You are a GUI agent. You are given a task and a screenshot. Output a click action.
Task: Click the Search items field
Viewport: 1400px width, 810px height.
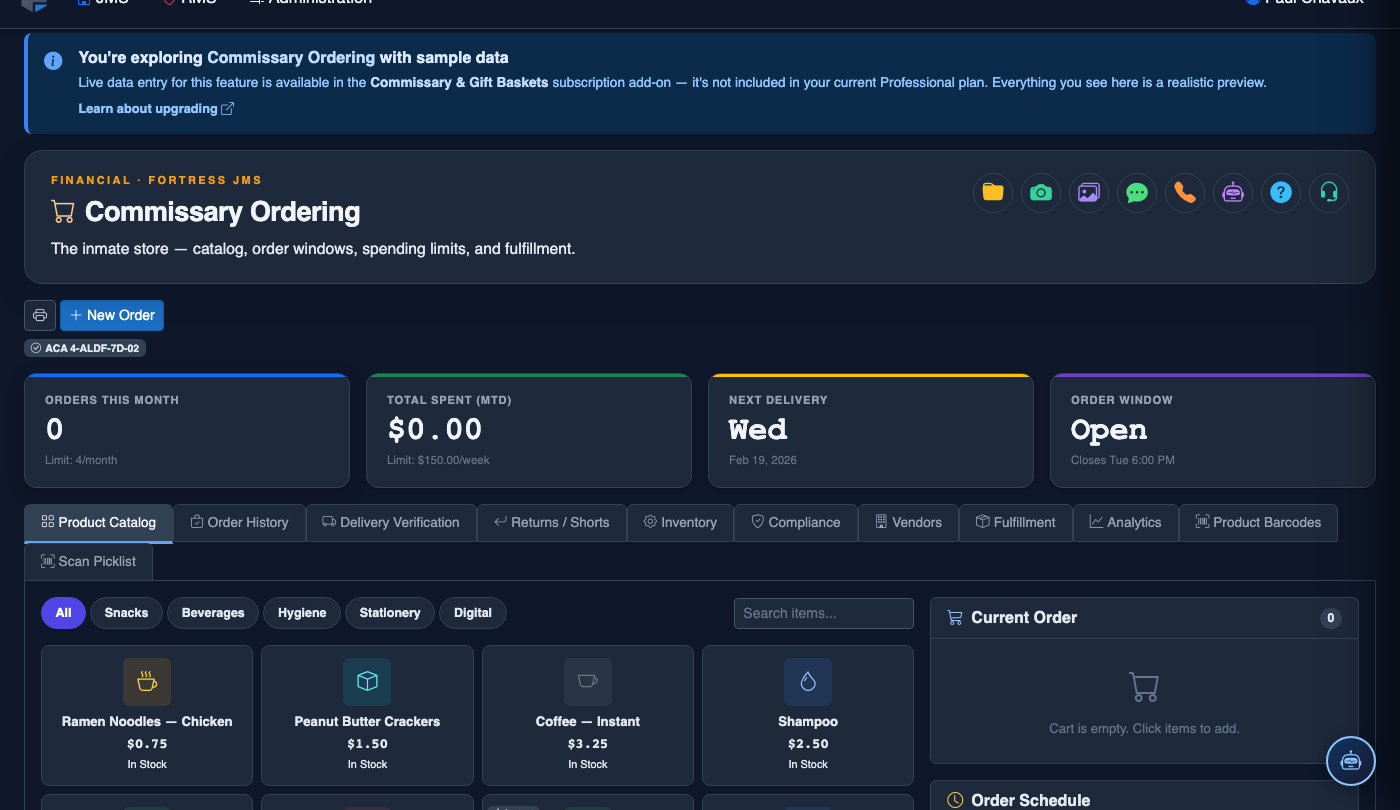pos(824,613)
